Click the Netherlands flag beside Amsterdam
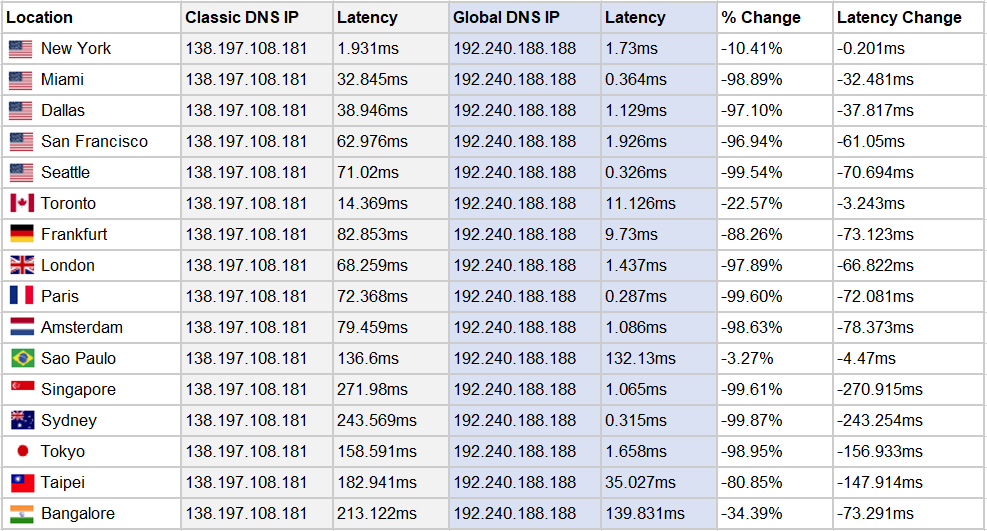987x531 pixels. point(21,328)
